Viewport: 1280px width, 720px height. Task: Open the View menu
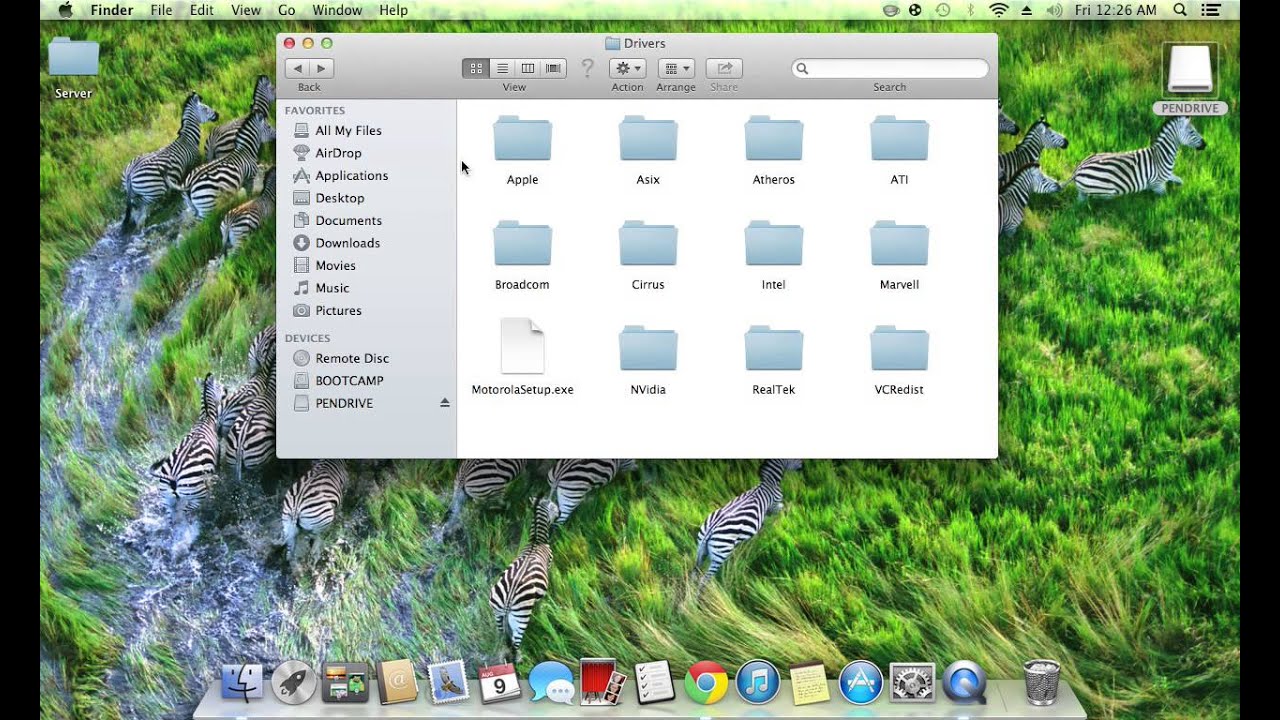[x=246, y=10]
